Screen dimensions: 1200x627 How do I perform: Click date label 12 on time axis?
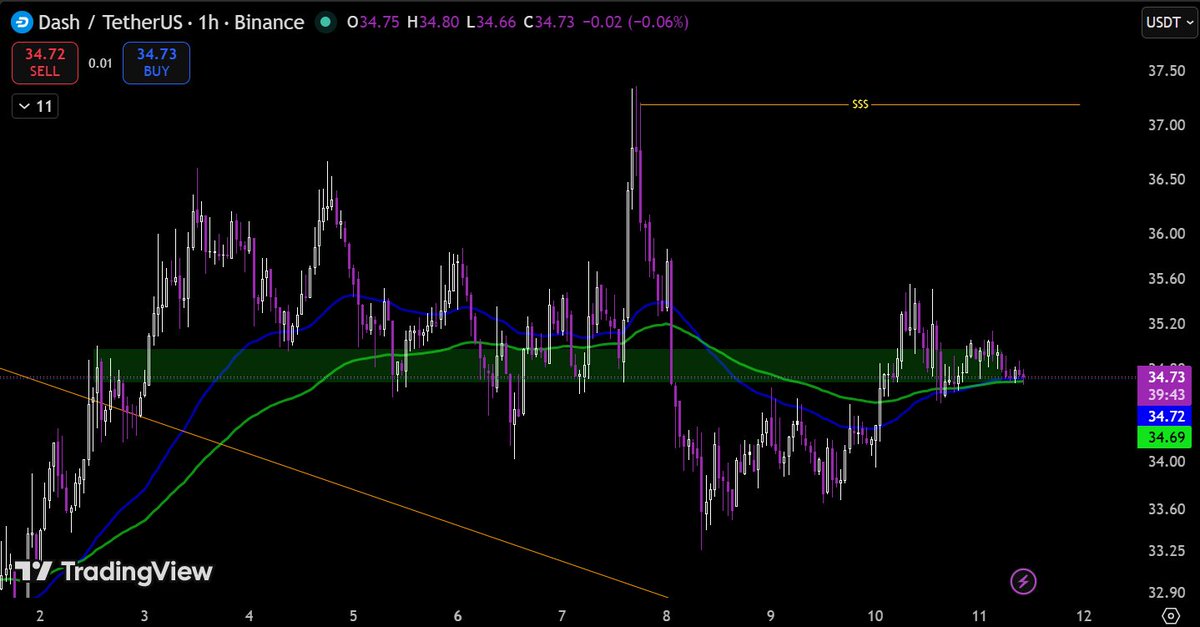1083,614
